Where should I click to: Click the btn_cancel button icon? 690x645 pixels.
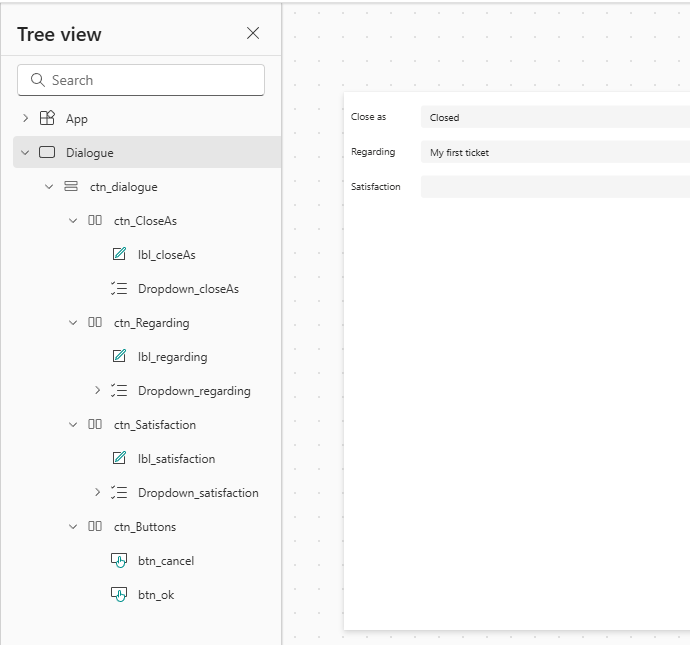tap(119, 561)
